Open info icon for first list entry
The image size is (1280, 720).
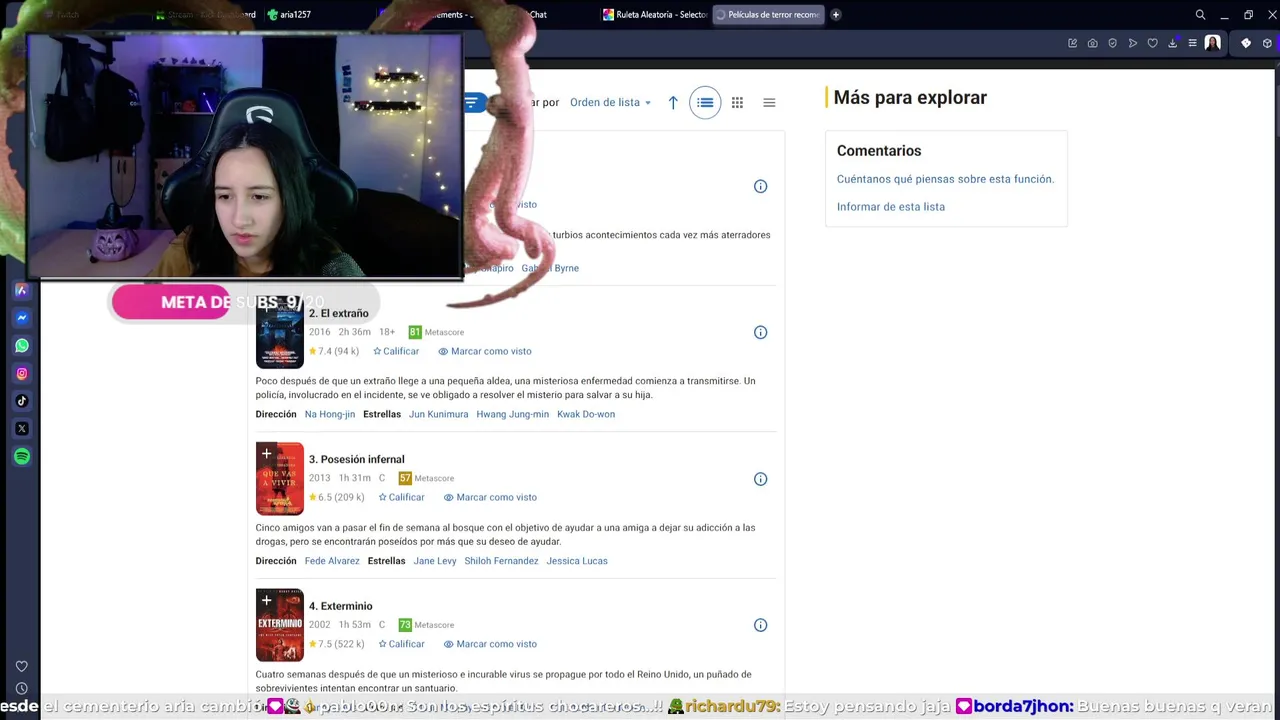click(x=760, y=186)
